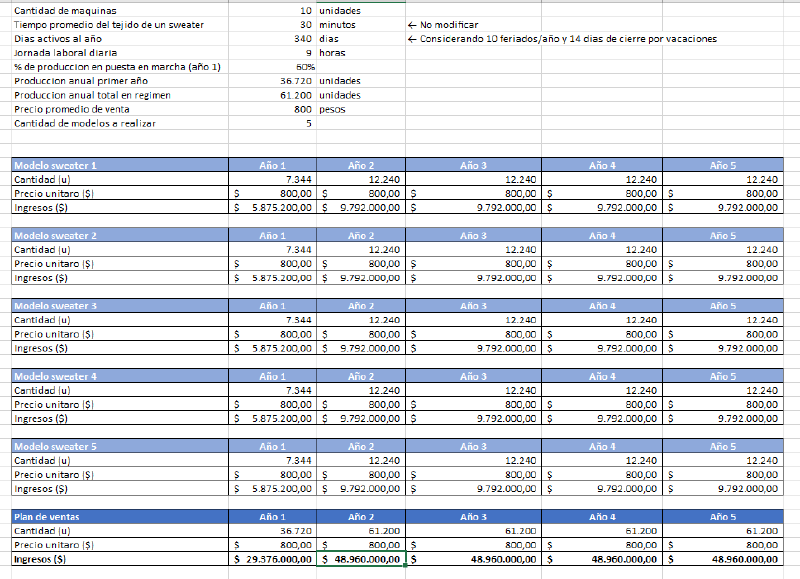This screenshot has height=579, width=800.
Task: Select Plan de ventas Año 1 ingresos 29.376.000,00
Action: pyautogui.click(x=272, y=559)
